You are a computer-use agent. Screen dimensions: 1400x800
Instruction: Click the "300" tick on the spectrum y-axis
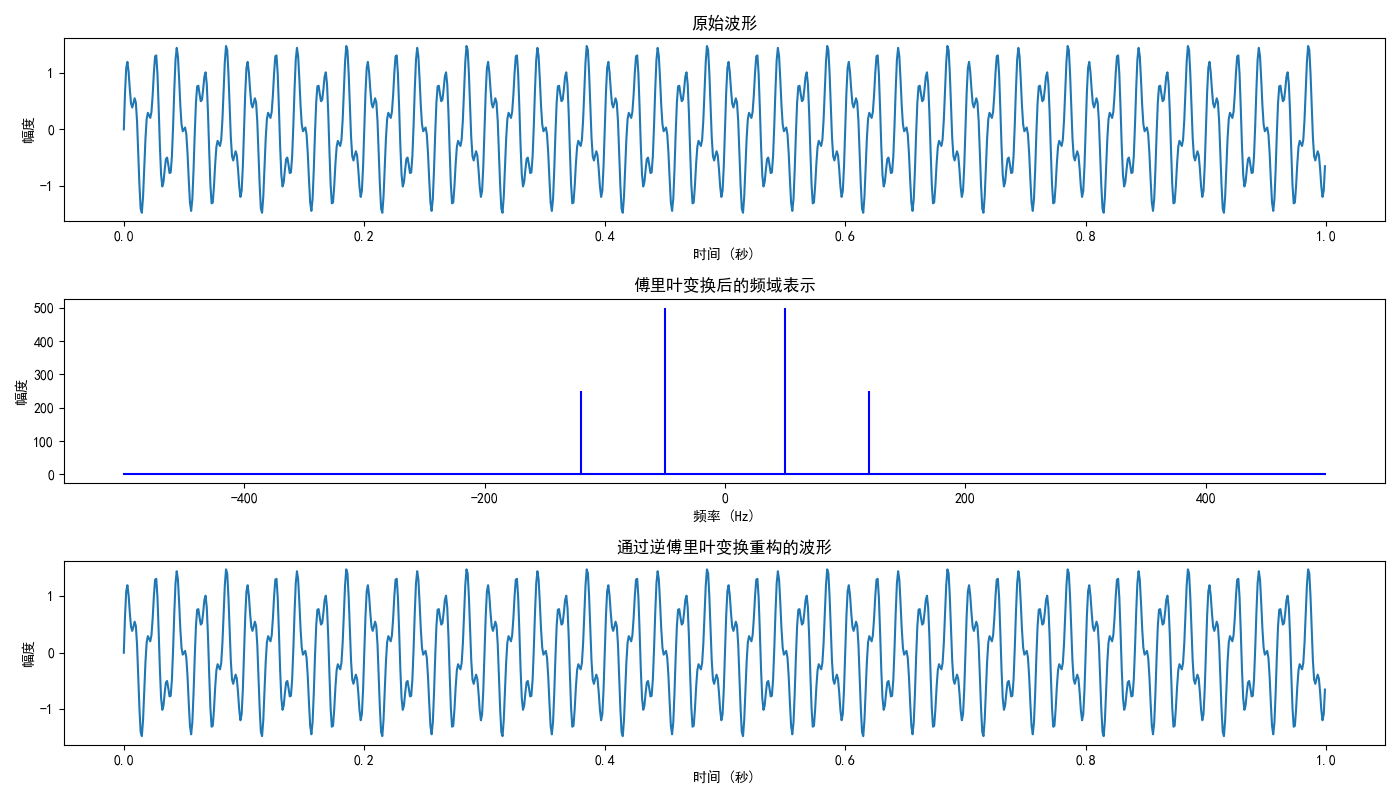pos(43,375)
